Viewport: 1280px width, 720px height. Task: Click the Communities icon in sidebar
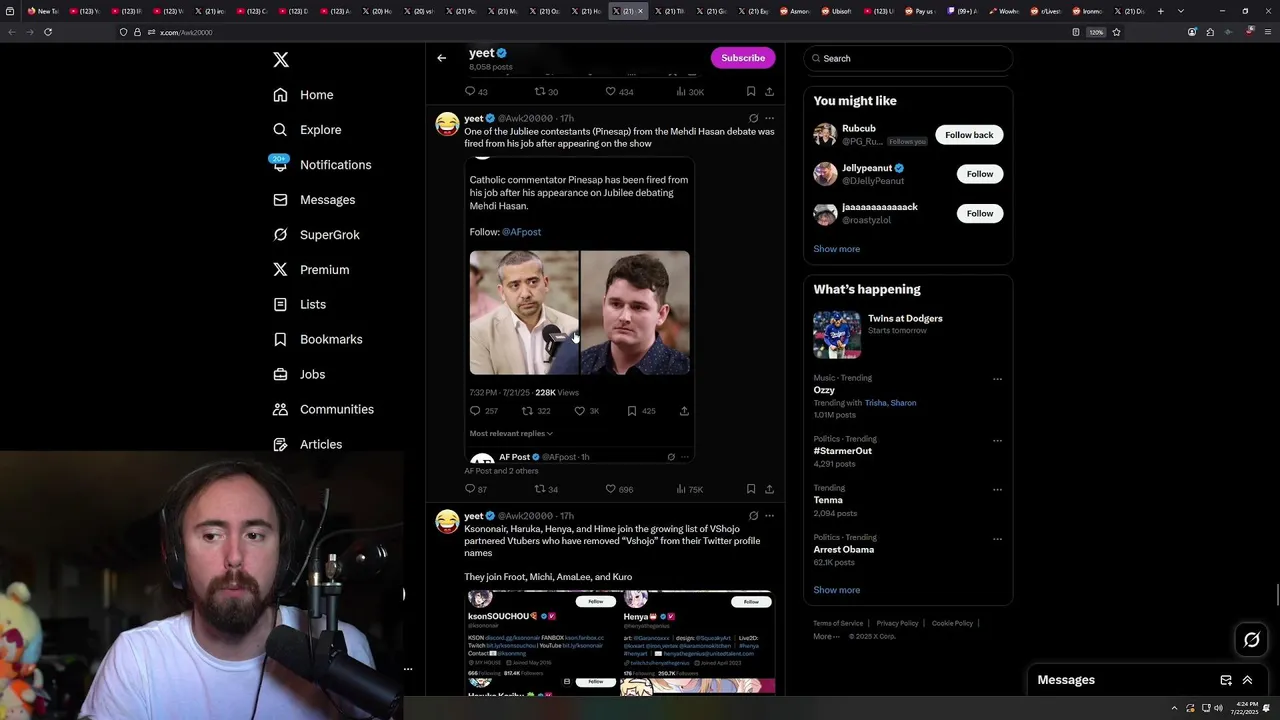(x=280, y=409)
